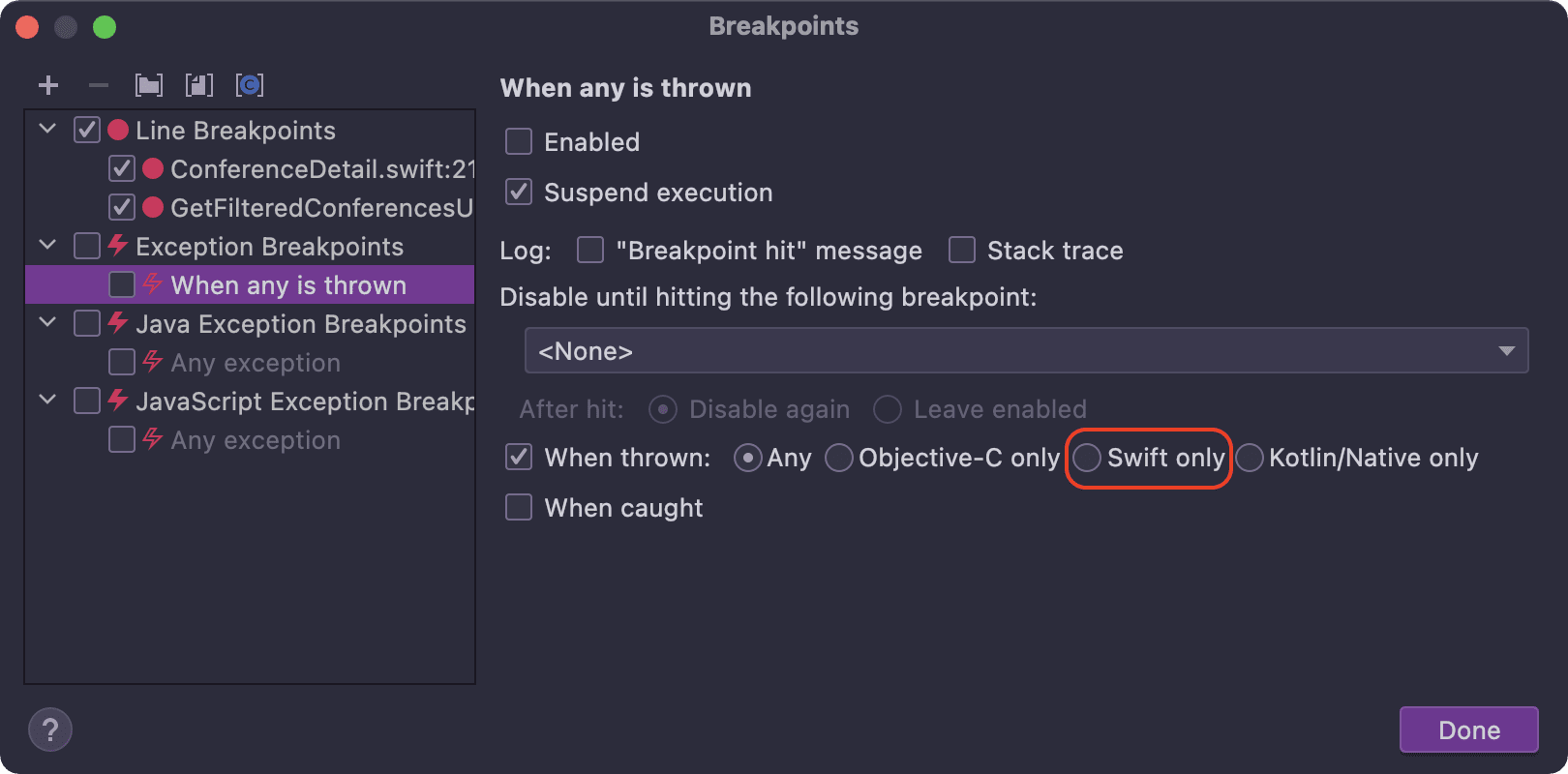1568x774 pixels.
Task: Click the lightning icon next to Exception Breakpoints
Action: click(x=119, y=246)
